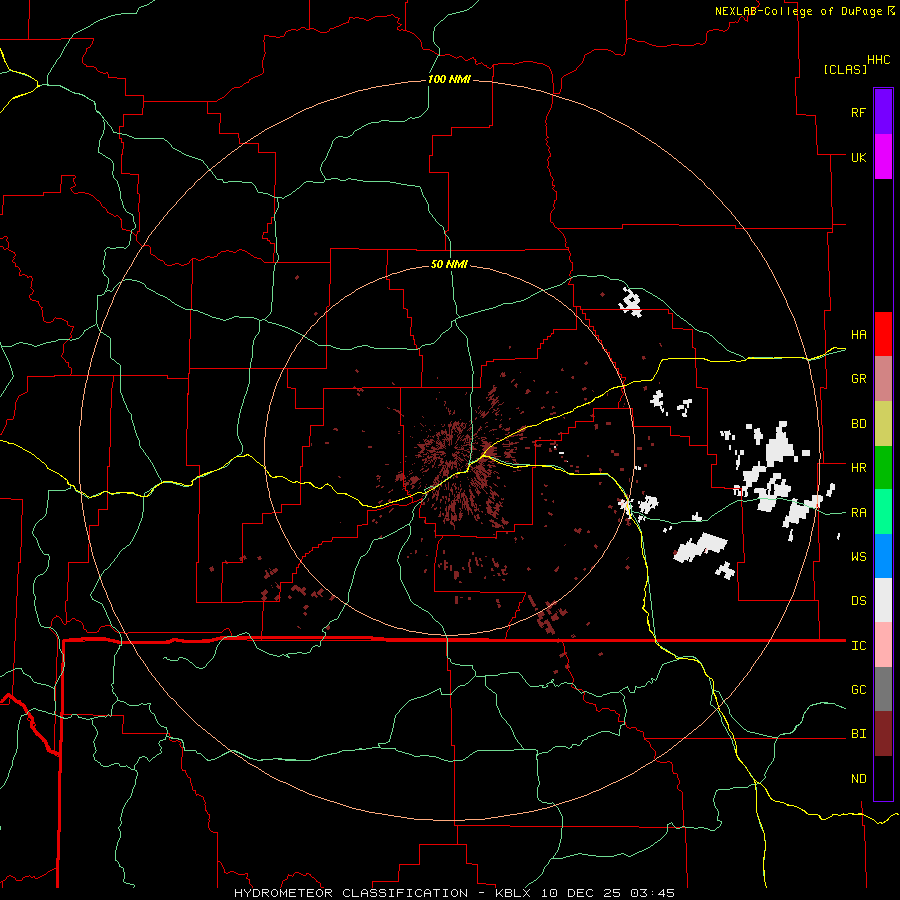Click the WS legend label
The width and height of the screenshot is (900, 900).
coord(858,556)
